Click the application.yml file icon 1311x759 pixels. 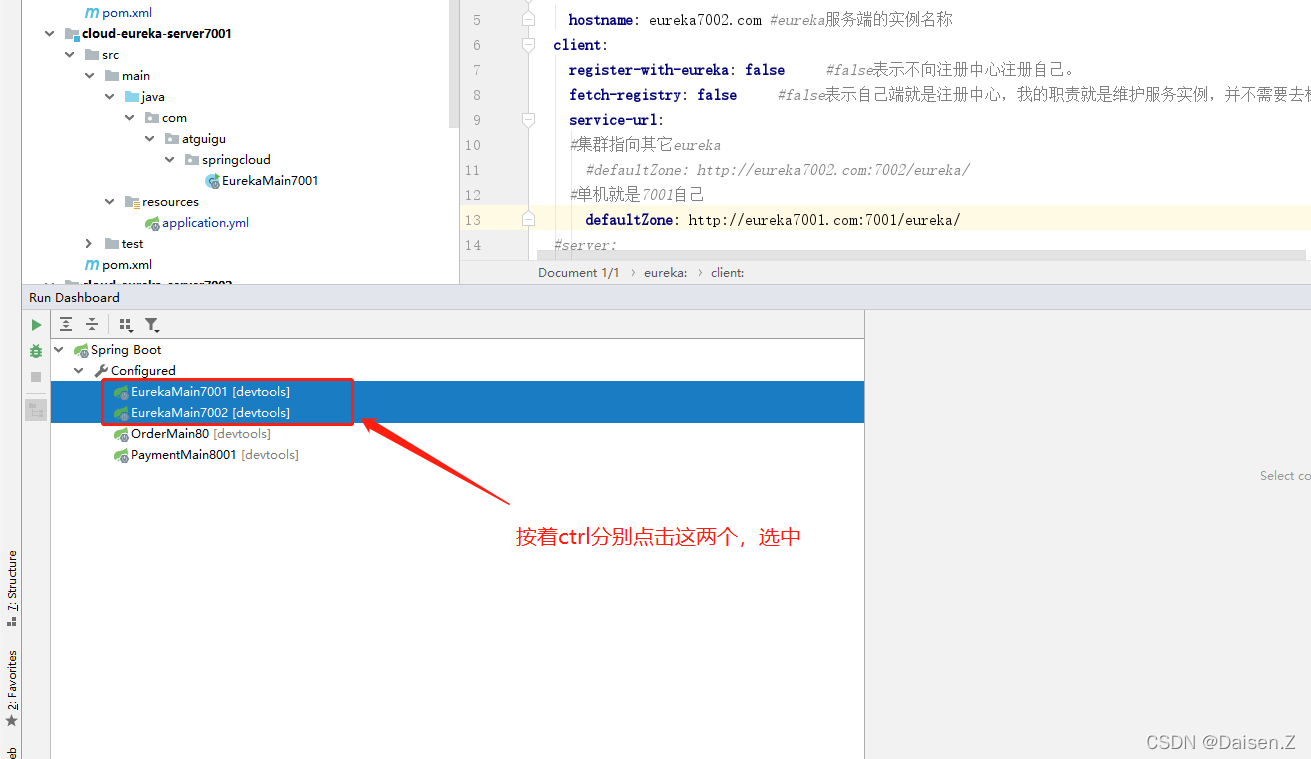[x=152, y=223]
